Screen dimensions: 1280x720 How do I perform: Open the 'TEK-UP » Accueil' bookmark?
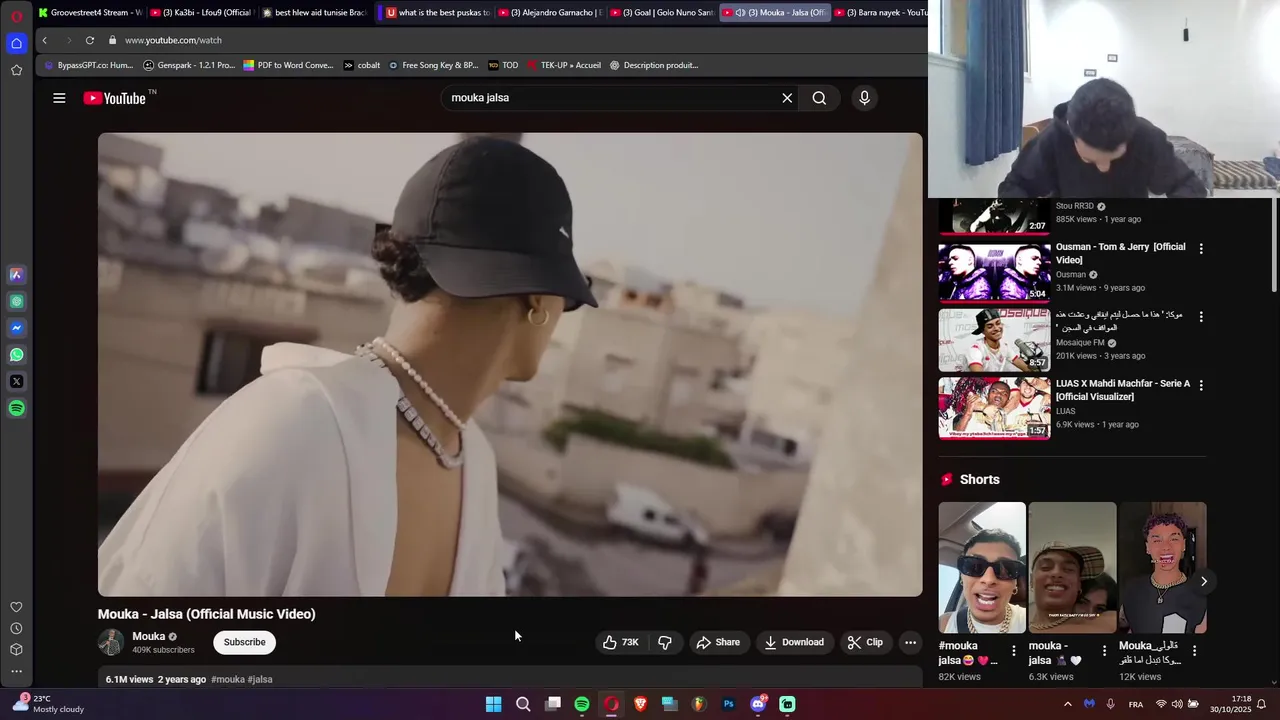pyautogui.click(x=564, y=65)
